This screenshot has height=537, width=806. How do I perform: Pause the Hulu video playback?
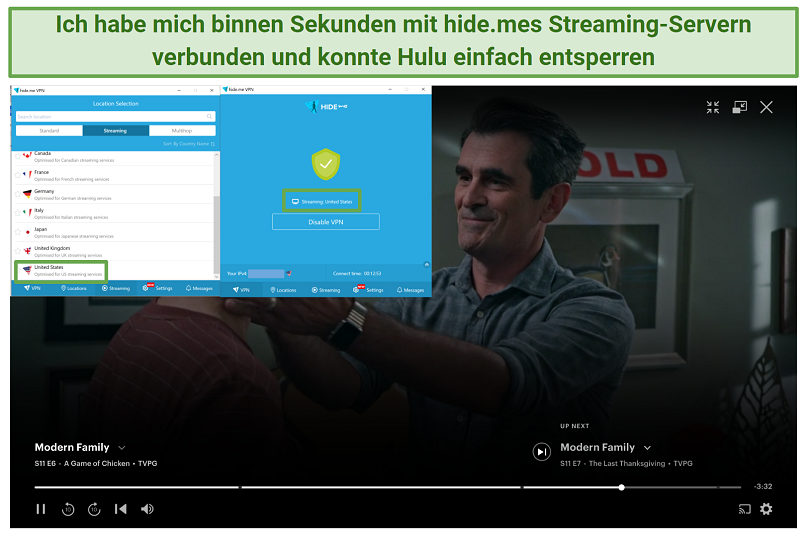point(41,509)
